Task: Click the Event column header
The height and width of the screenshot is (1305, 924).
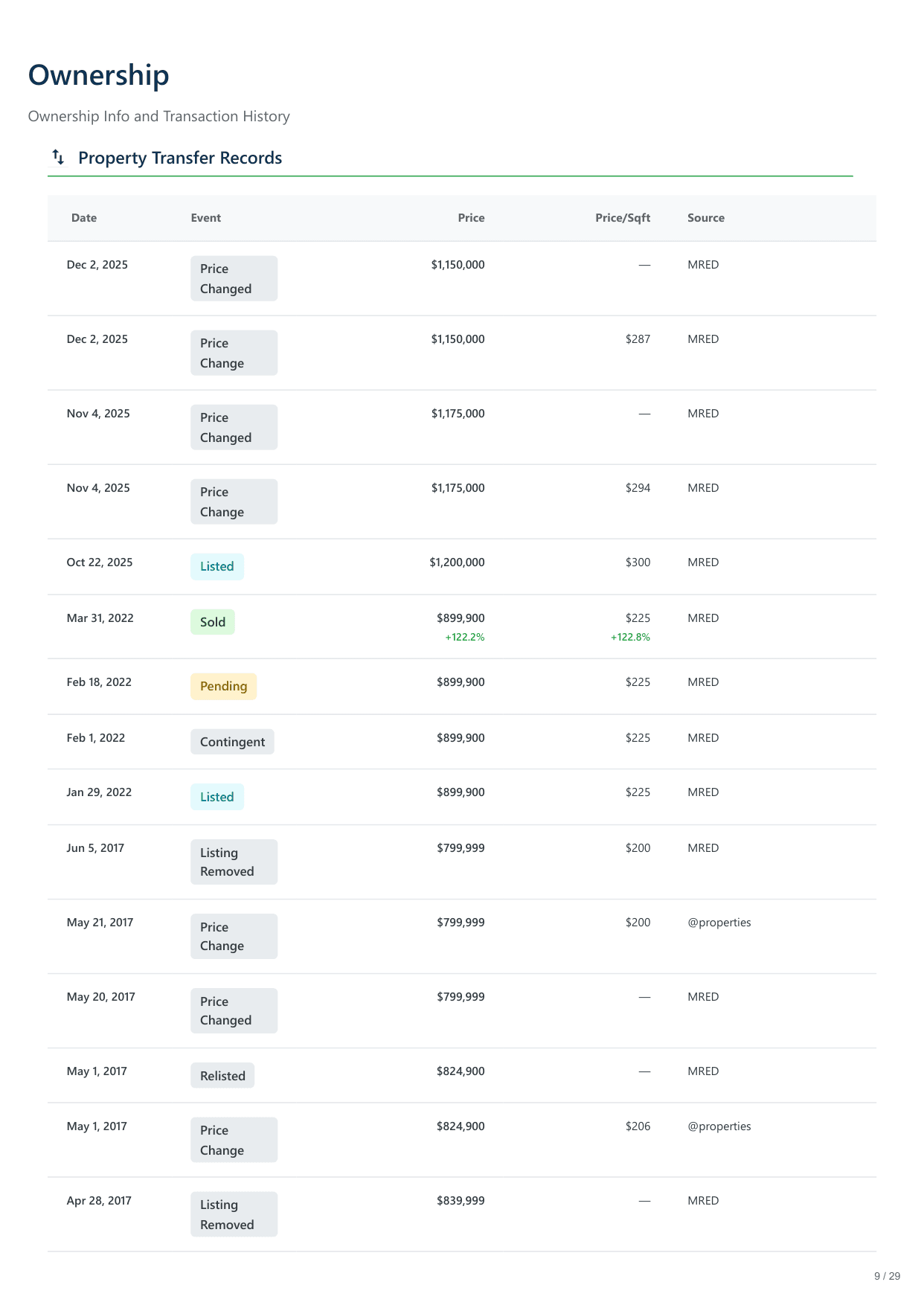Action: point(205,218)
